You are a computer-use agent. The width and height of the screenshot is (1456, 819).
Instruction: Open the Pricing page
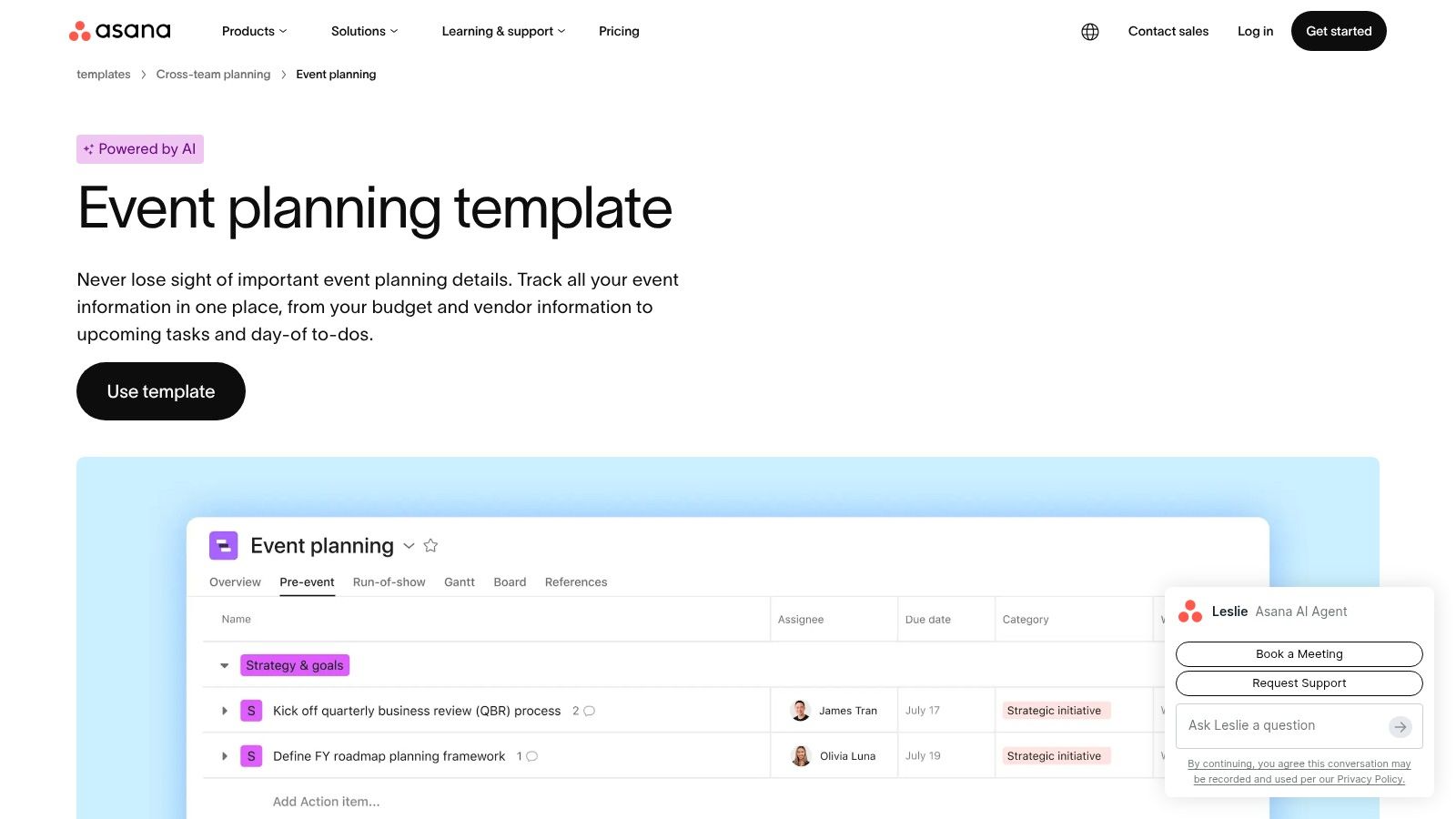(619, 31)
